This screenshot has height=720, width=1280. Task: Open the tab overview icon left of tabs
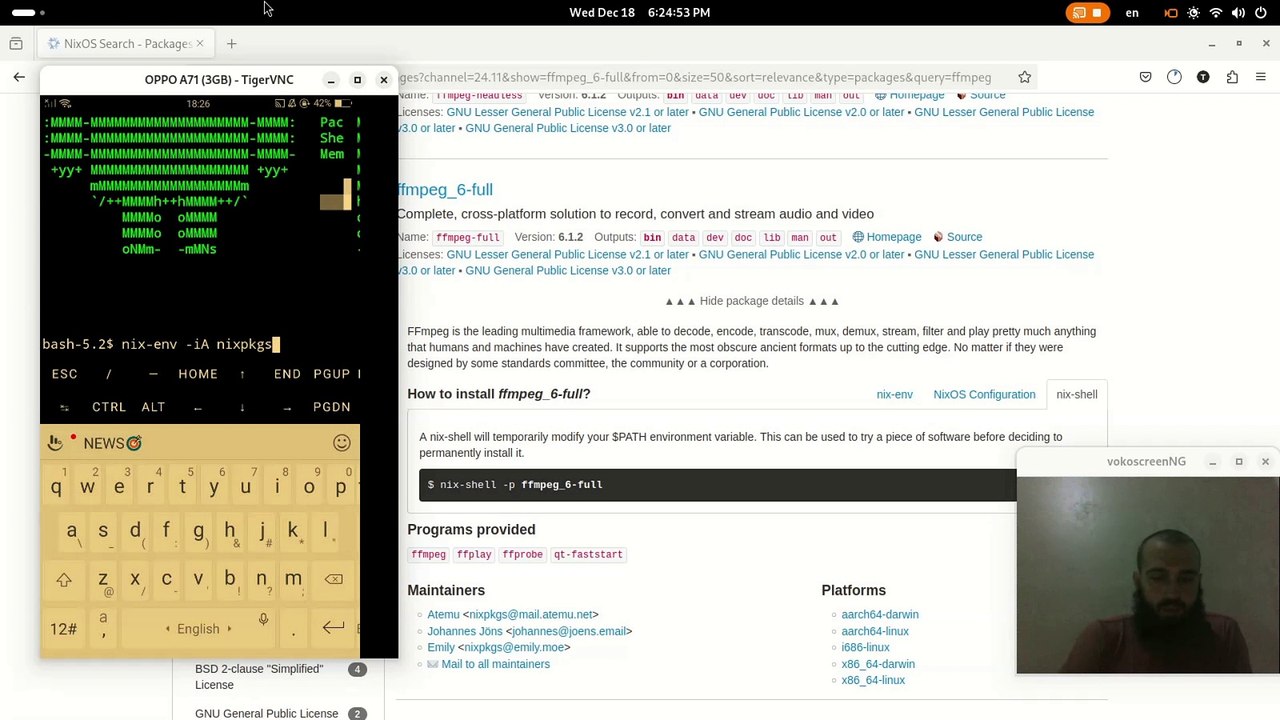click(x=16, y=44)
